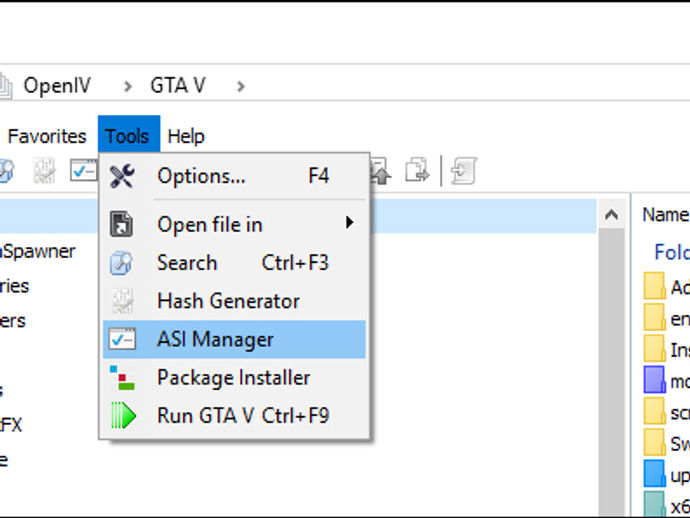Launch Package Installer from the menu
Viewport: 690px width, 518px height.
click(234, 378)
